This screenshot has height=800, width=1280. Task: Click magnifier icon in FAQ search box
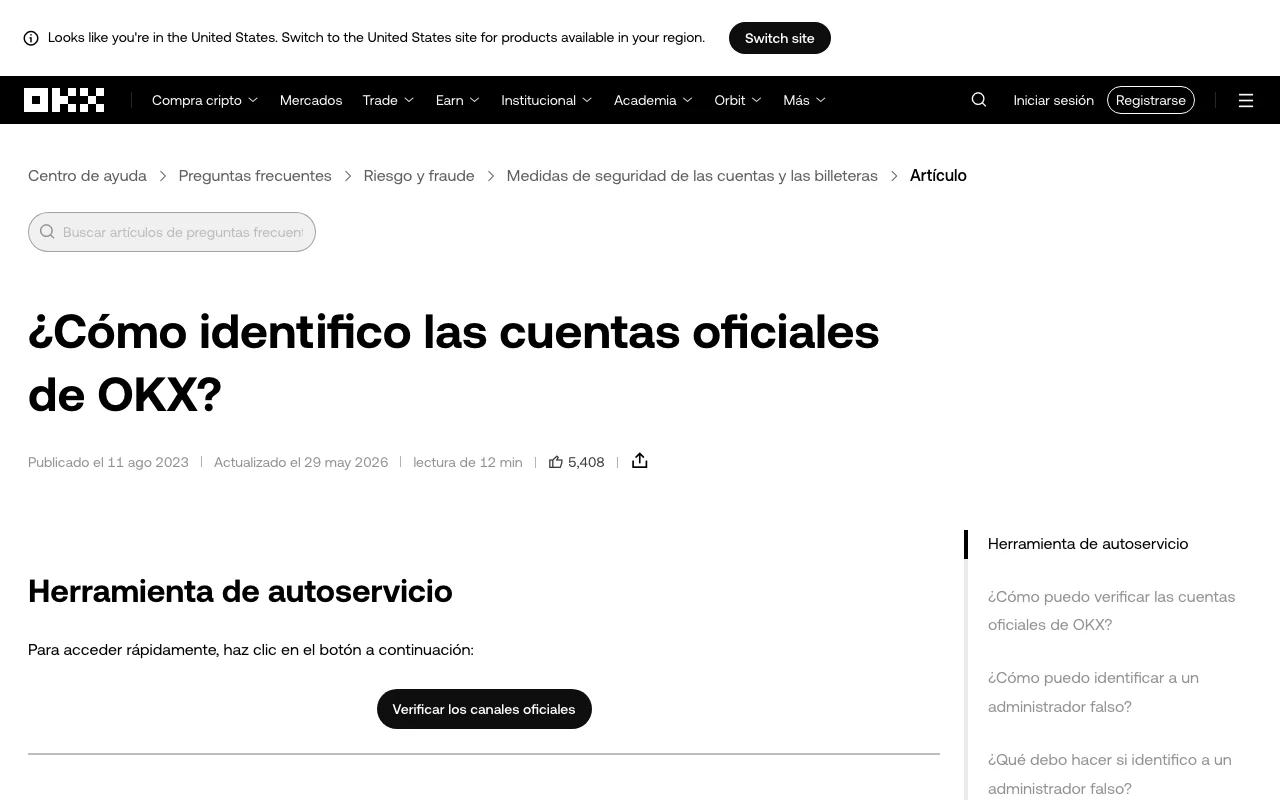pyautogui.click(x=47, y=232)
